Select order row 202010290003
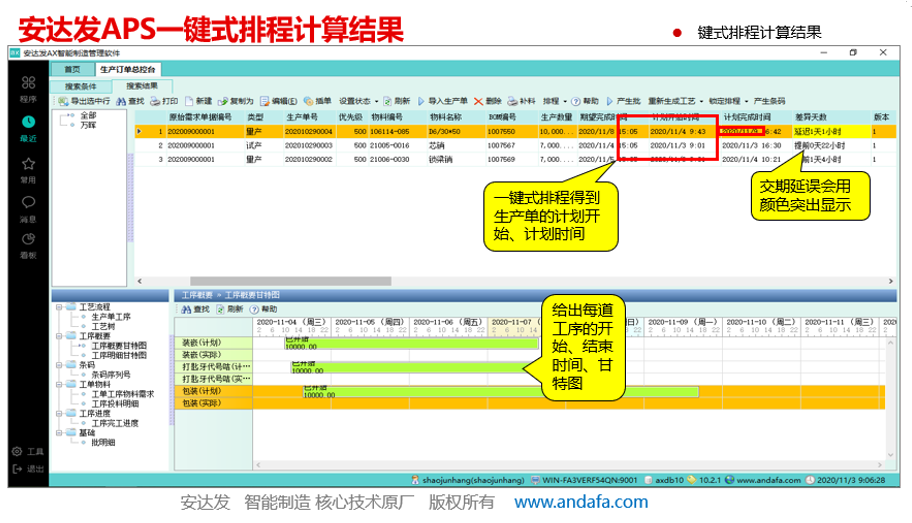 click(515, 145)
